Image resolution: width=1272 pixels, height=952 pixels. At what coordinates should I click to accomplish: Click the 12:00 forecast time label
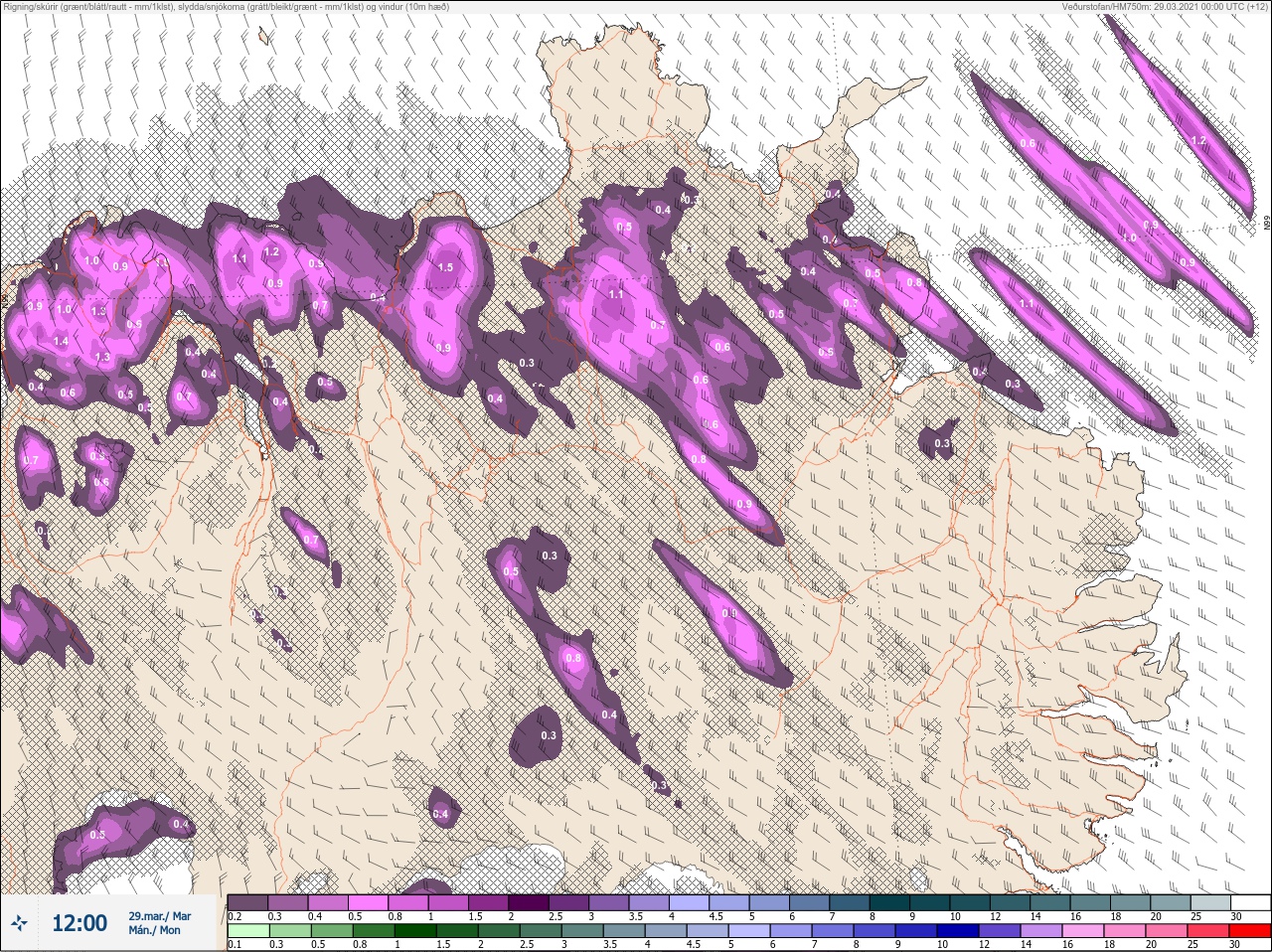click(x=79, y=923)
